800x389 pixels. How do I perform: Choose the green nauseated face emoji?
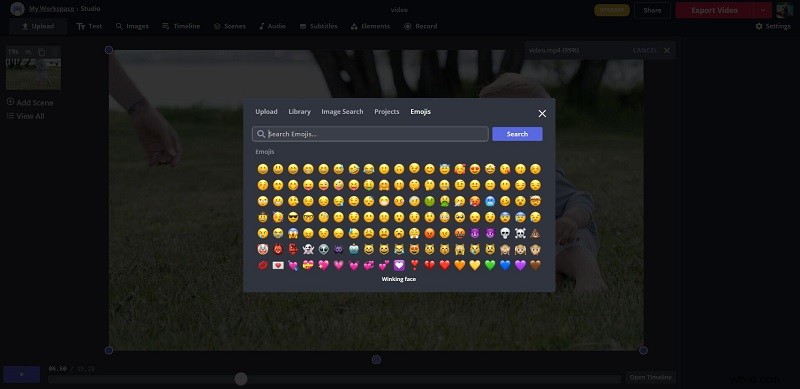[430, 201]
